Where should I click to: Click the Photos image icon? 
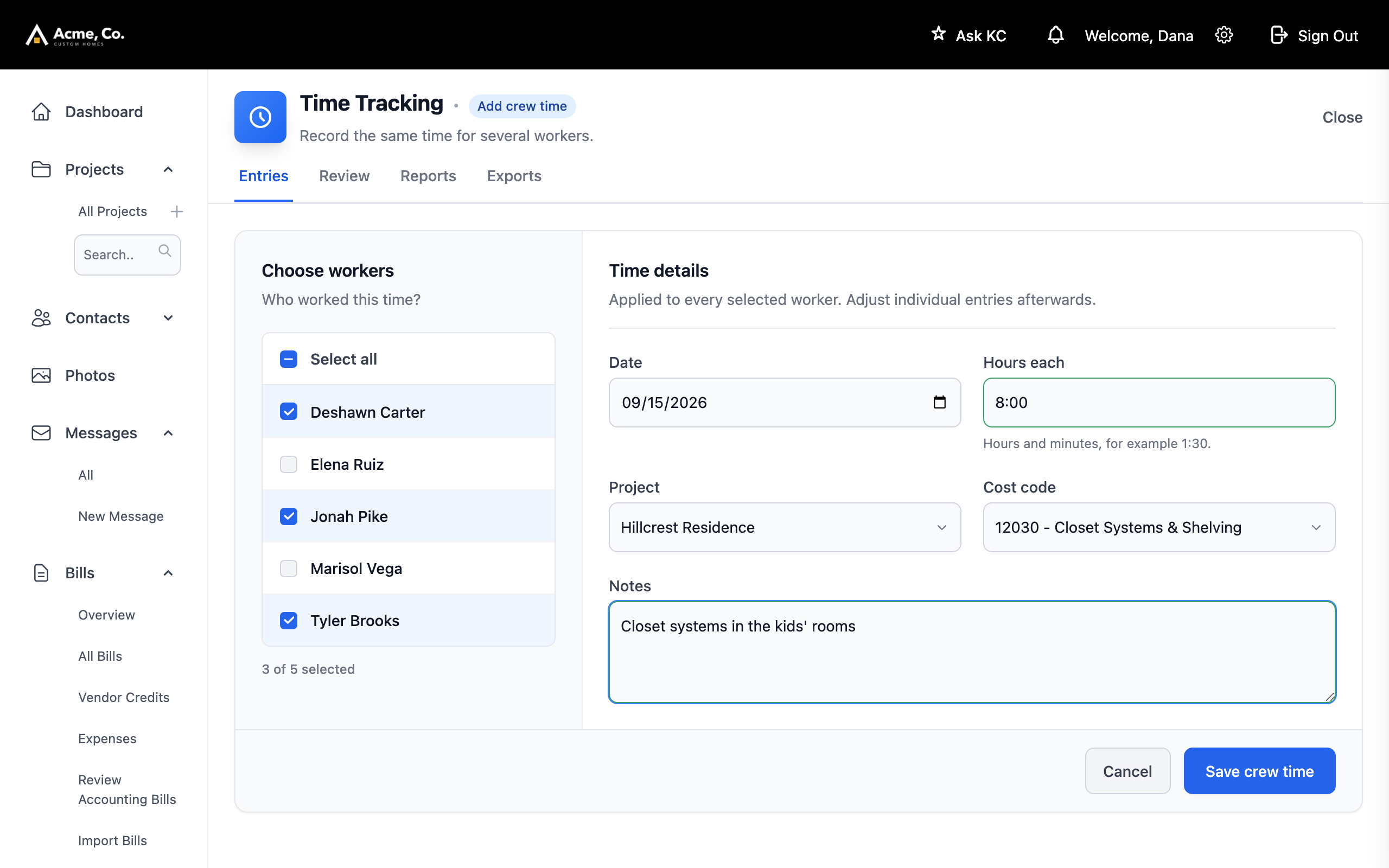[x=41, y=375]
